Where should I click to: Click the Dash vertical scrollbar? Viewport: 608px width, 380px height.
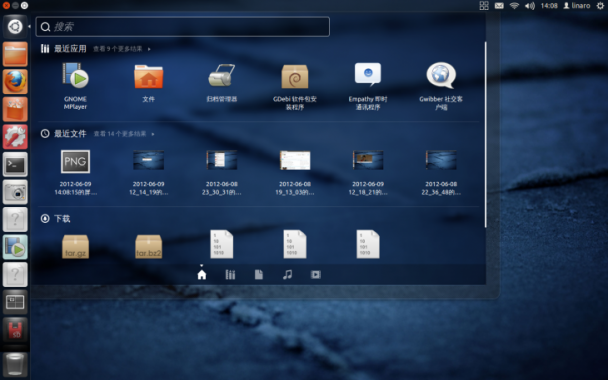click(x=485, y=135)
